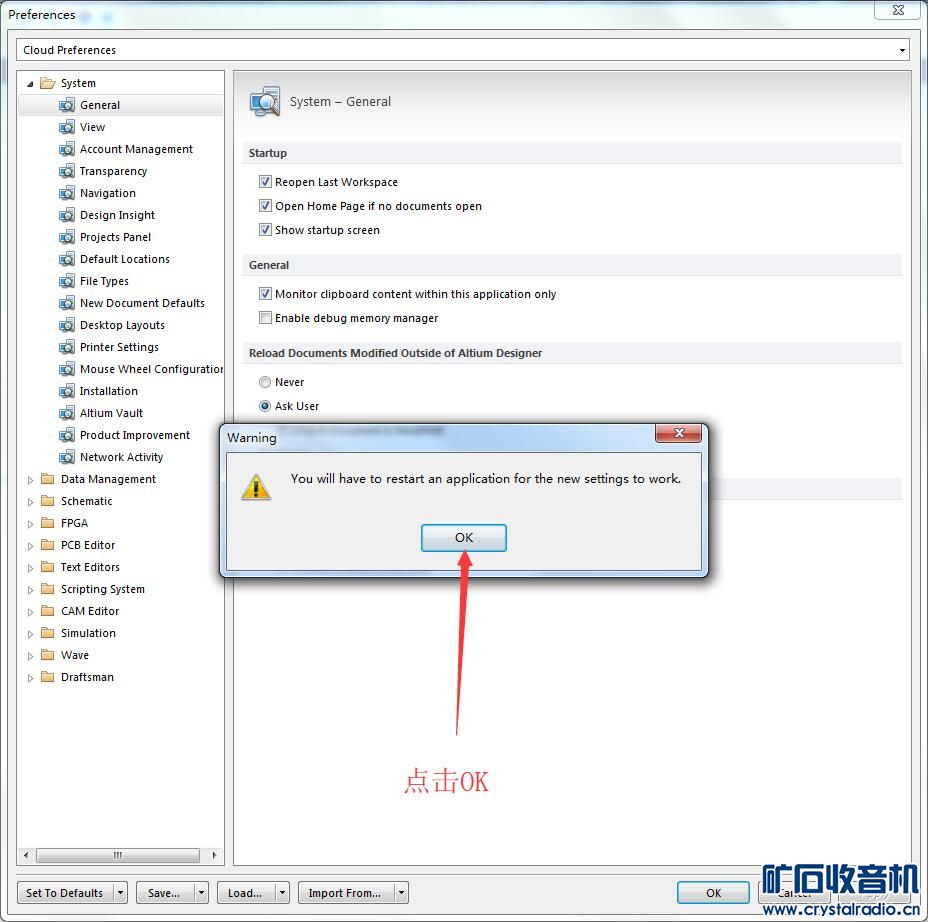Click the PCB Editor folder icon
928x922 pixels.
47,545
